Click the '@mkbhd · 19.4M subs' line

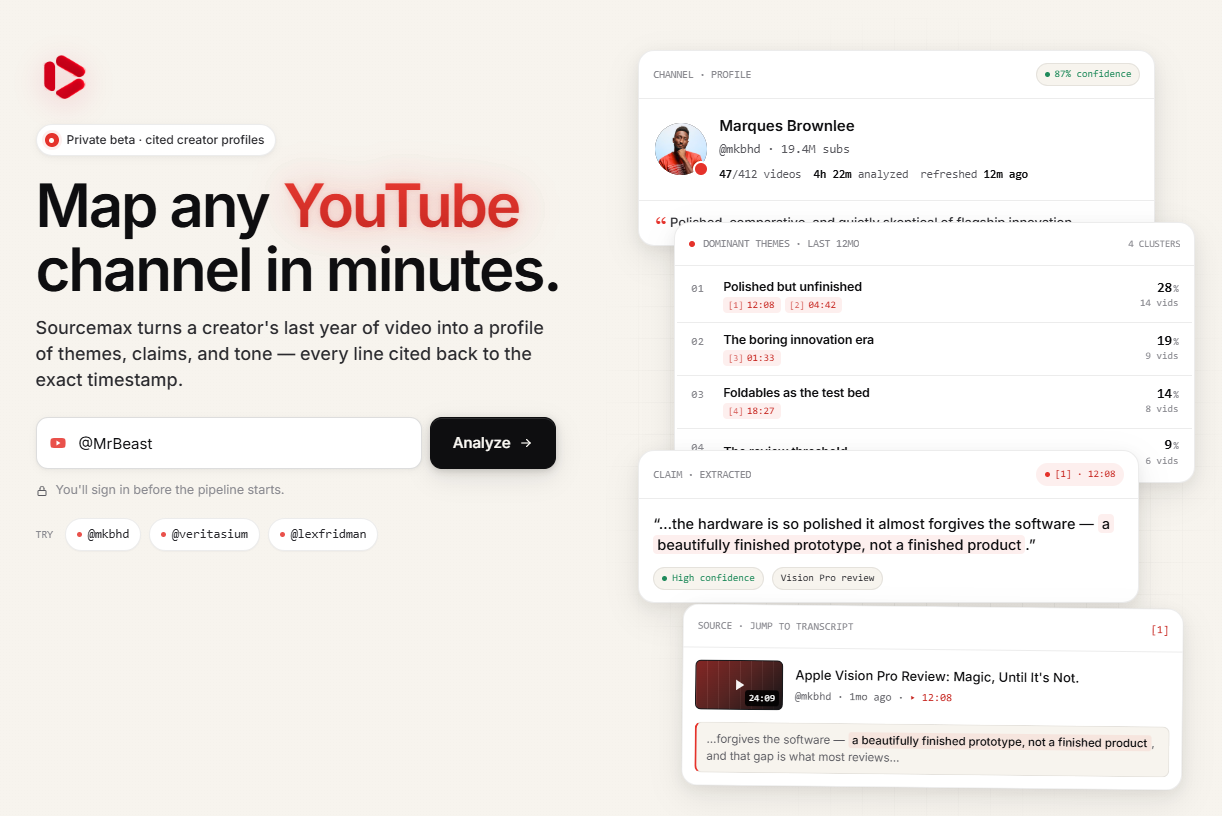pyautogui.click(x=784, y=150)
